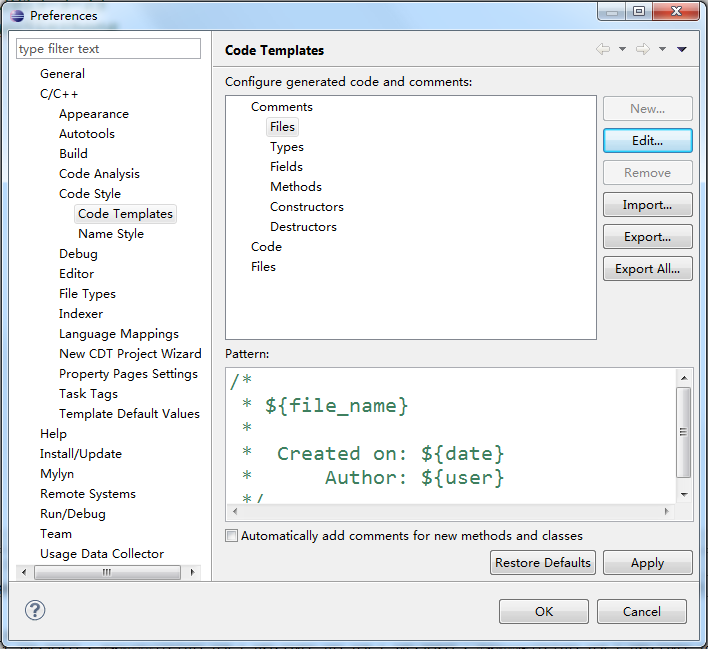Select Task Tags preference page
Image resolution: width=708 pixels, height=649 pixels.
(88, 394)
